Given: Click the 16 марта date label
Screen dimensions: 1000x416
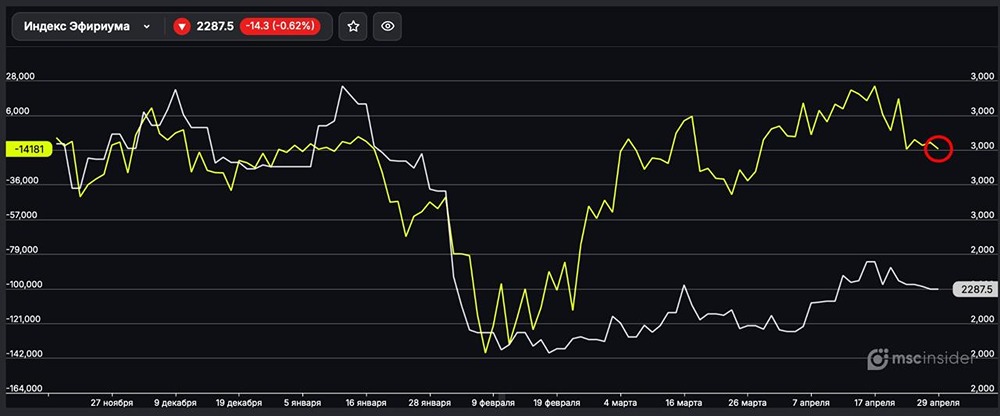Looking at the screenshot, I should coord(683,403).
